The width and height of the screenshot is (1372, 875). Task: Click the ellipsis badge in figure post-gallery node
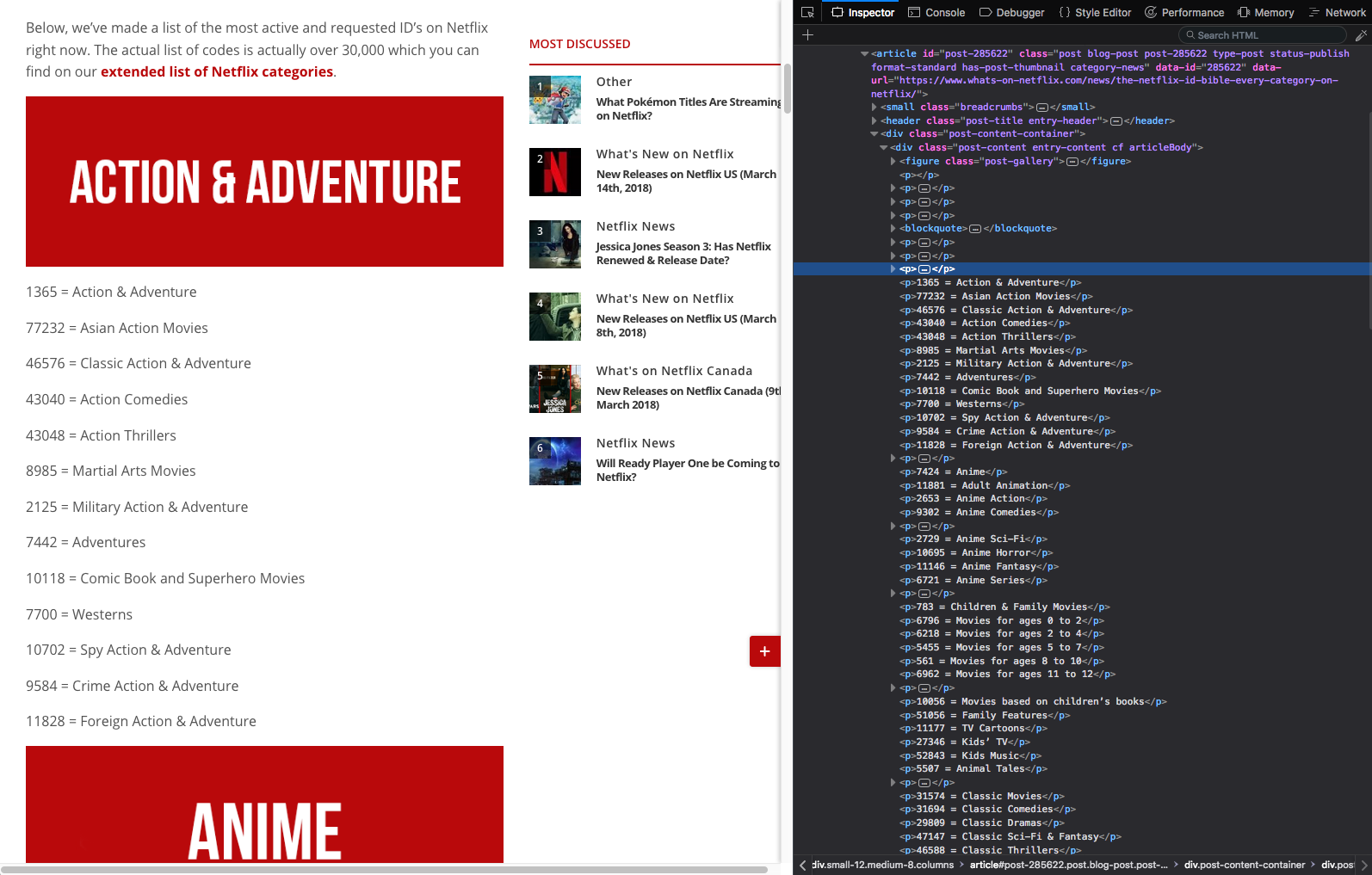1072,162
